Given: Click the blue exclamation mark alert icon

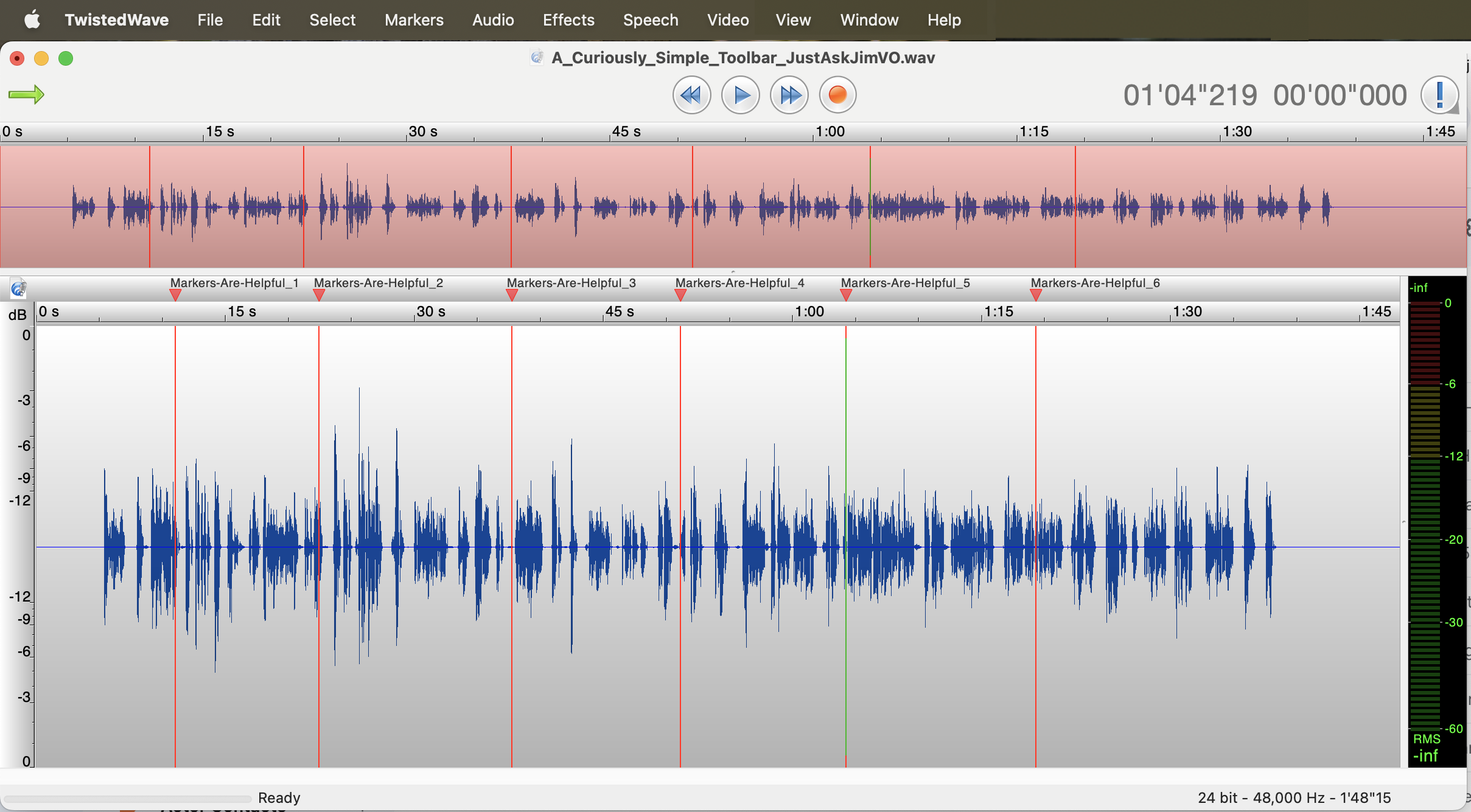Looking at the screenshot, I should point(1439,95).
